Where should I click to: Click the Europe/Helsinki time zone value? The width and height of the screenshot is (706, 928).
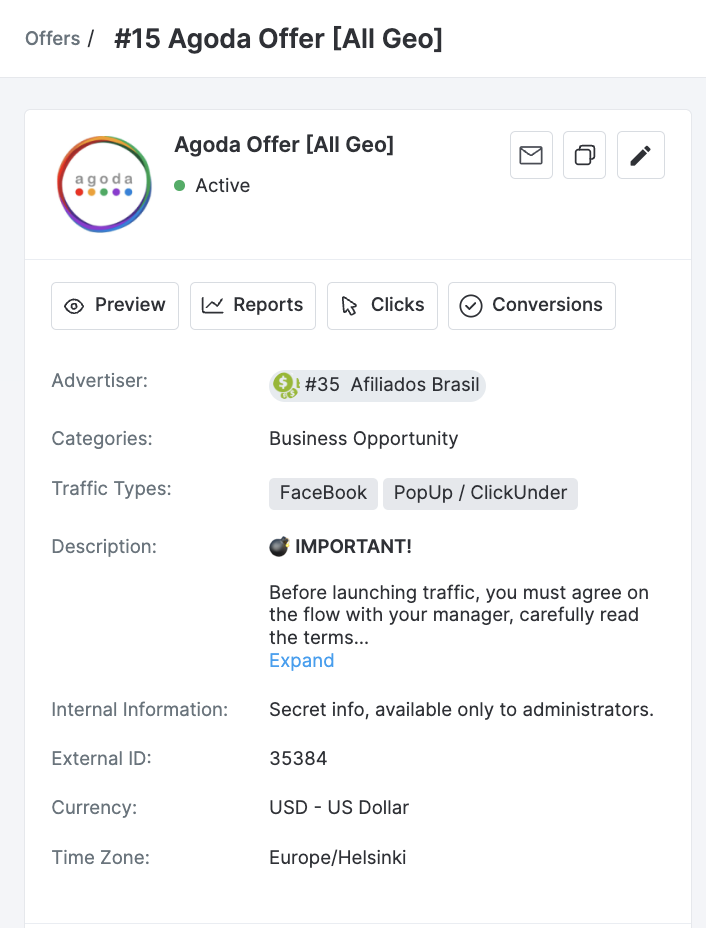pyautogui.click(x=338, y=858)
